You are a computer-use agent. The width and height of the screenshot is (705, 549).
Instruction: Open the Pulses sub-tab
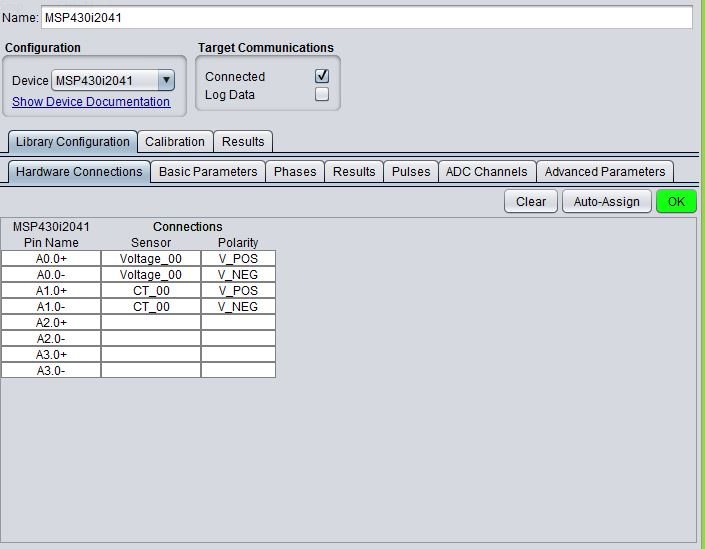point(411,172)
